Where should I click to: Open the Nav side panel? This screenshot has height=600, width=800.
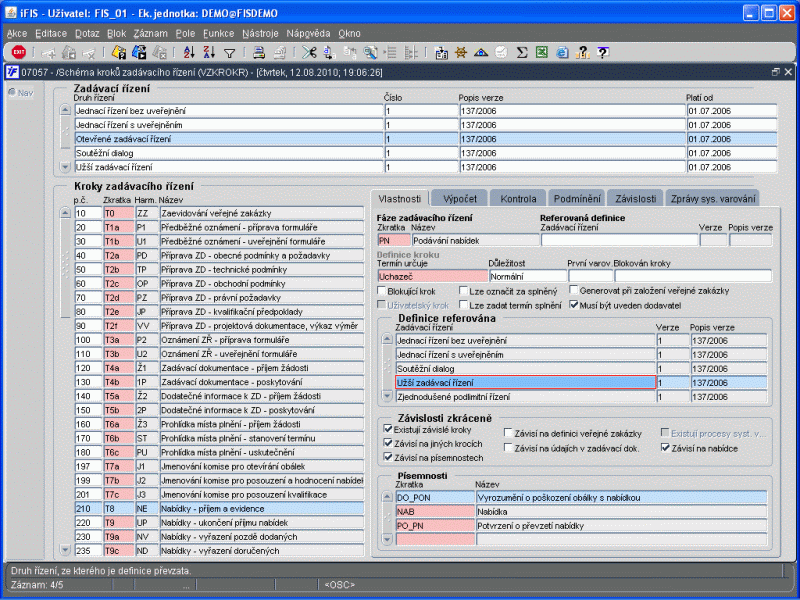(x=20, y=93)
